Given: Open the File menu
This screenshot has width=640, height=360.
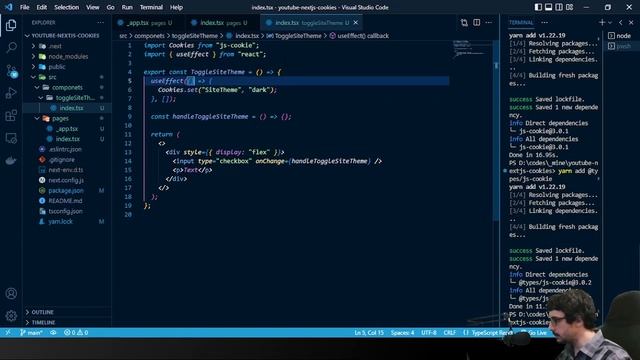Looking at the screenshot, I should coord(24,7).
